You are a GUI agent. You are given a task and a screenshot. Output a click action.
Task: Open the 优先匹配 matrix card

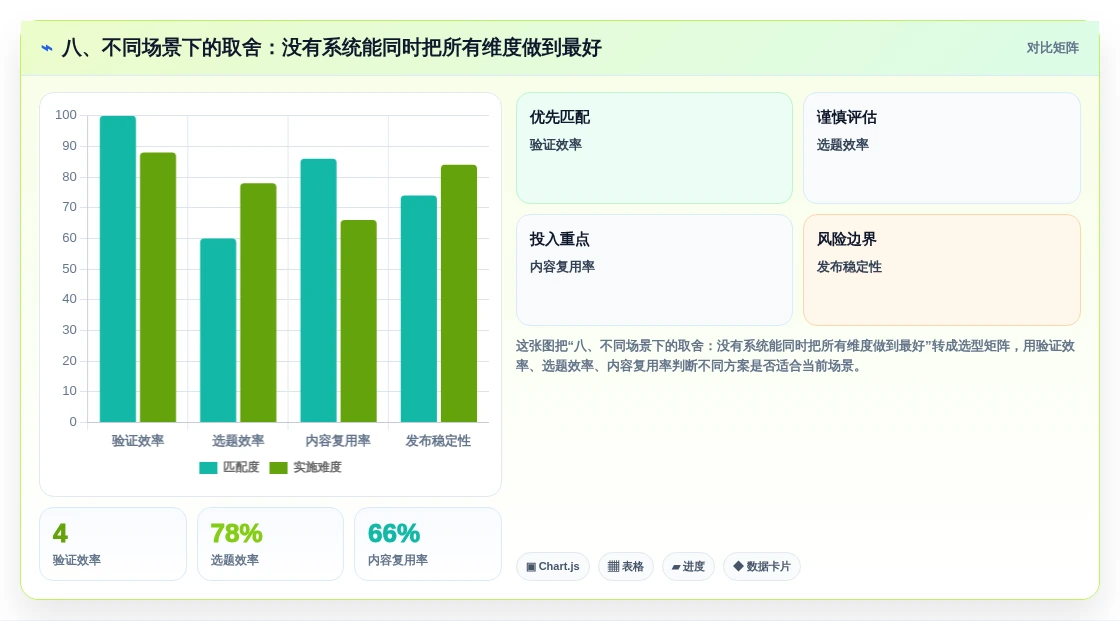pyautogui.click(x=654, y=148)
